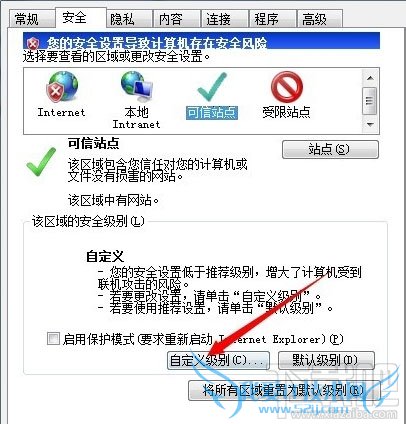Open the 高级 tab
Viewport: 406px width, 424px height.
(314, 19)
